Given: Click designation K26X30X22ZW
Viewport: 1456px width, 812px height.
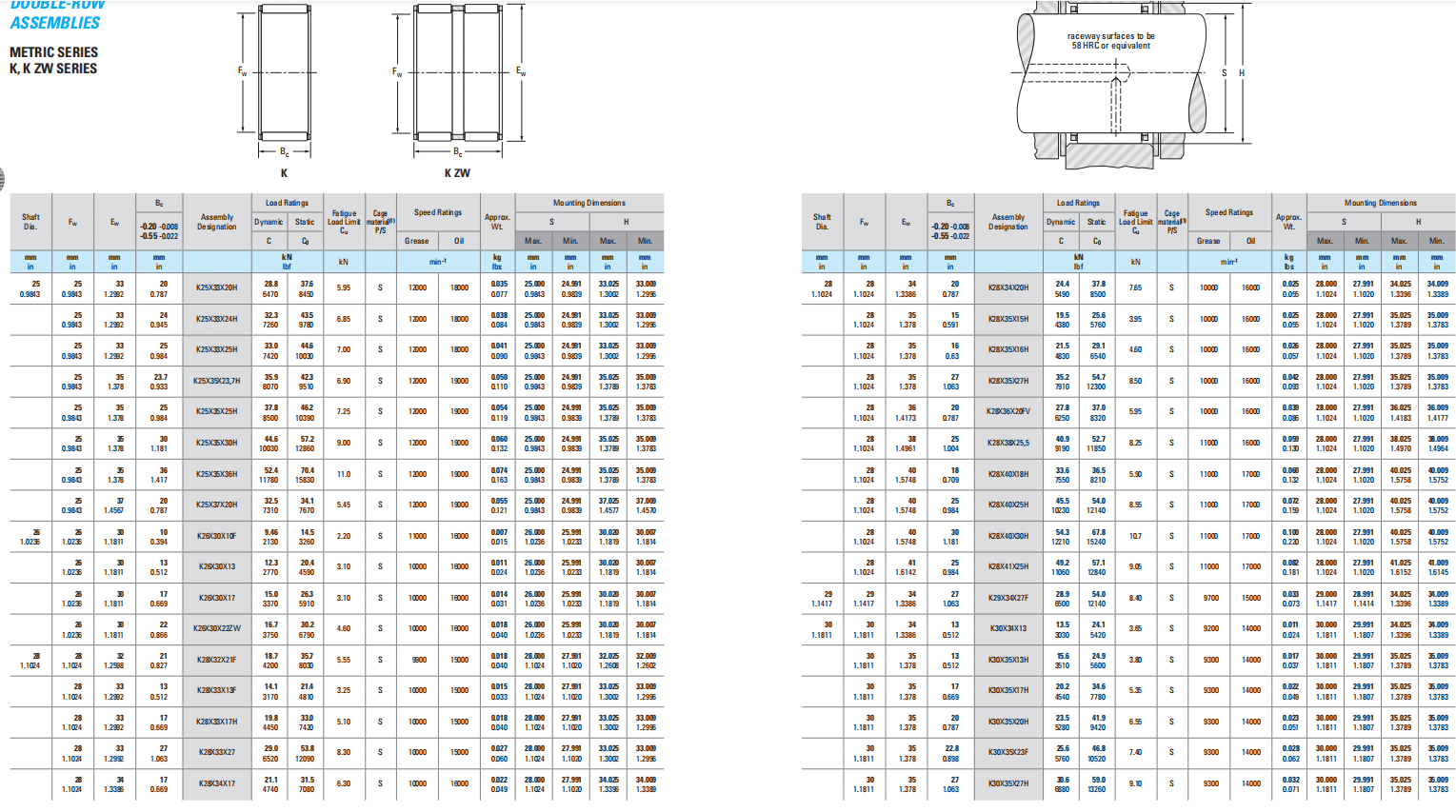Looking at the screenshot, I should click(x=217, y=628).
